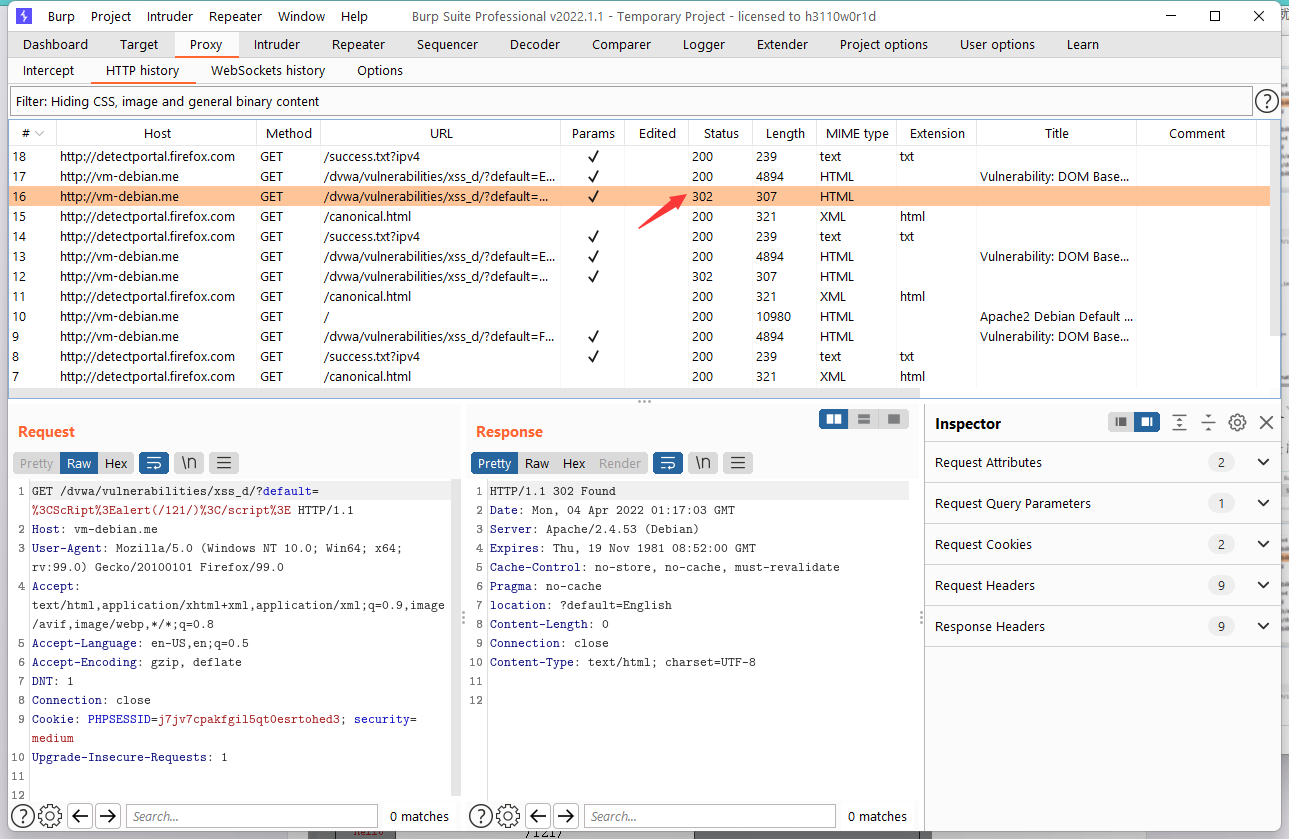Click the Filter settings bar

click(x=630, y=101)
